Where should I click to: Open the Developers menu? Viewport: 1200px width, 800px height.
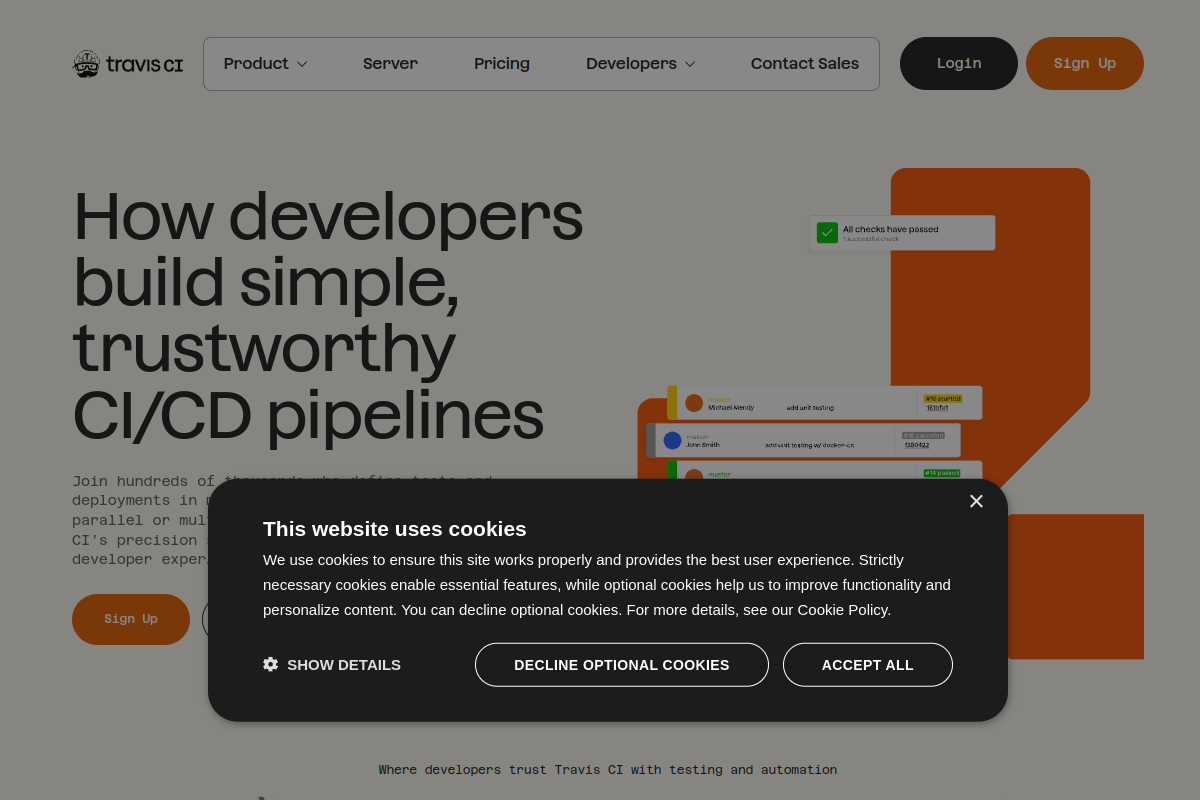[640, 64]
